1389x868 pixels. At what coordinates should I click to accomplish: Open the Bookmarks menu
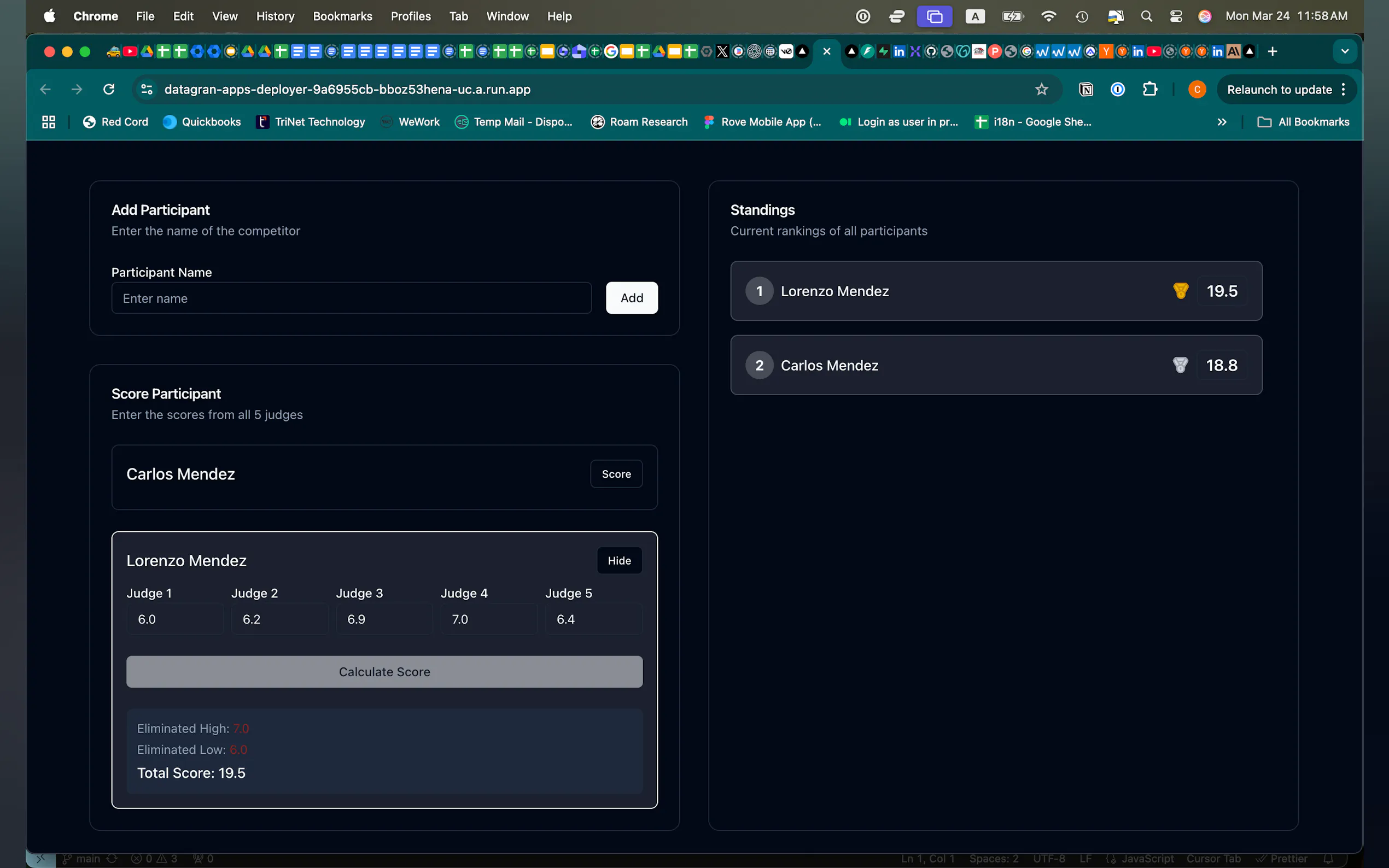(342, 16)
